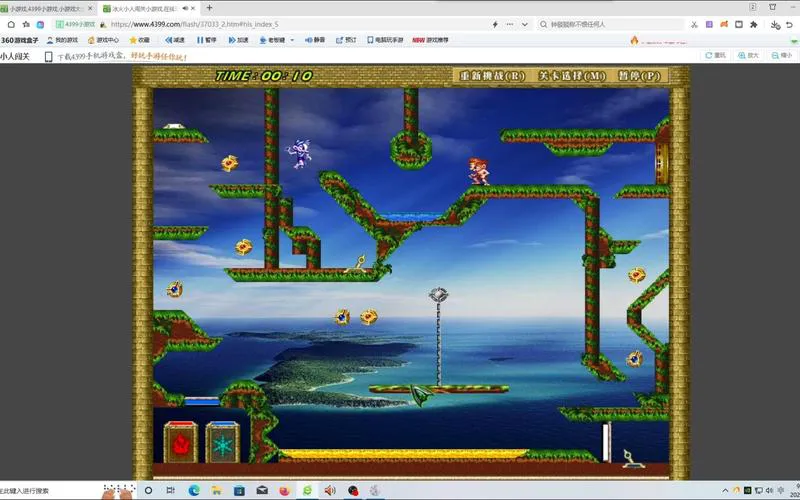
Task: Click the 收藏 favorites star item
Action: [x=140, y=40]
